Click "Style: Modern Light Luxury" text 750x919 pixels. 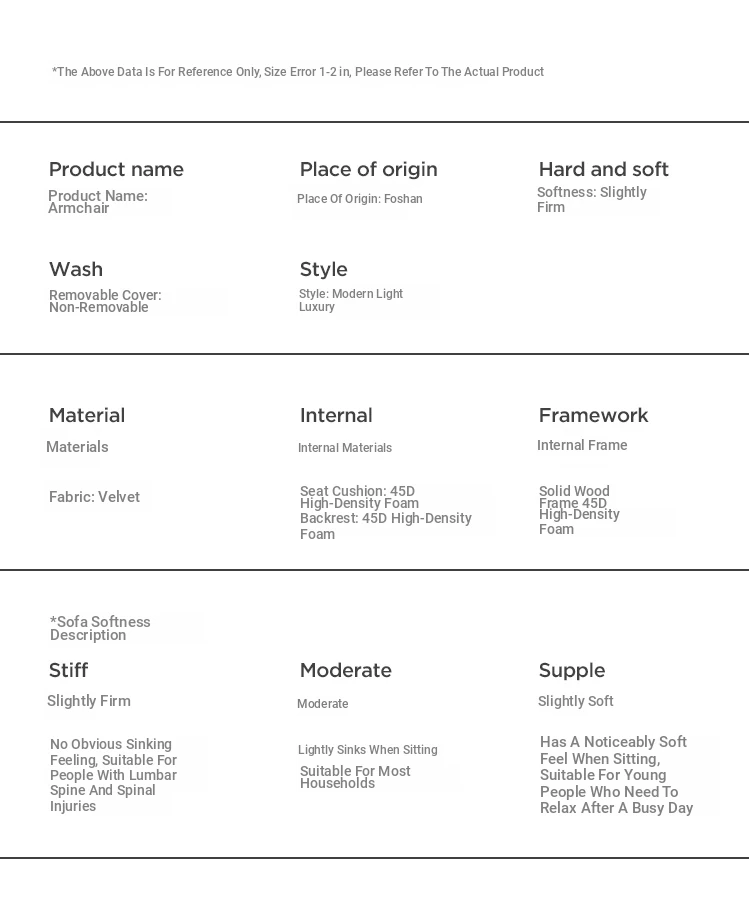(x=350, y=300)
